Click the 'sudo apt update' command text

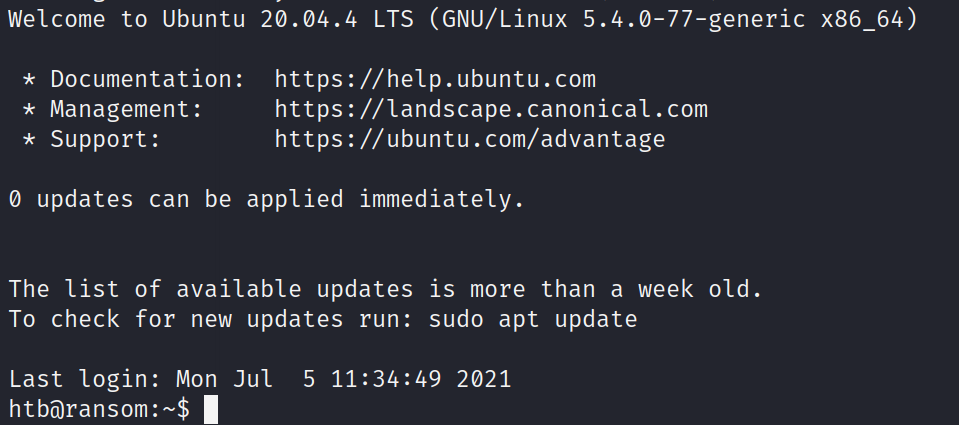(533, 319)
